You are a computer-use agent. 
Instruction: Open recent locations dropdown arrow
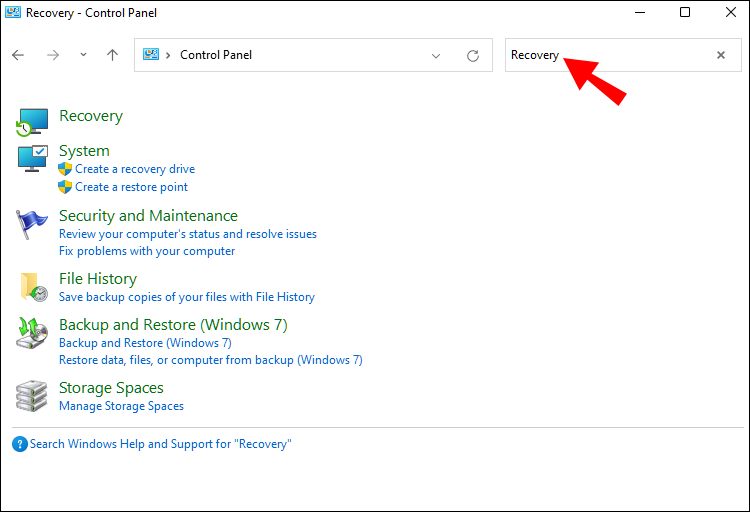(x=83, y=55)
